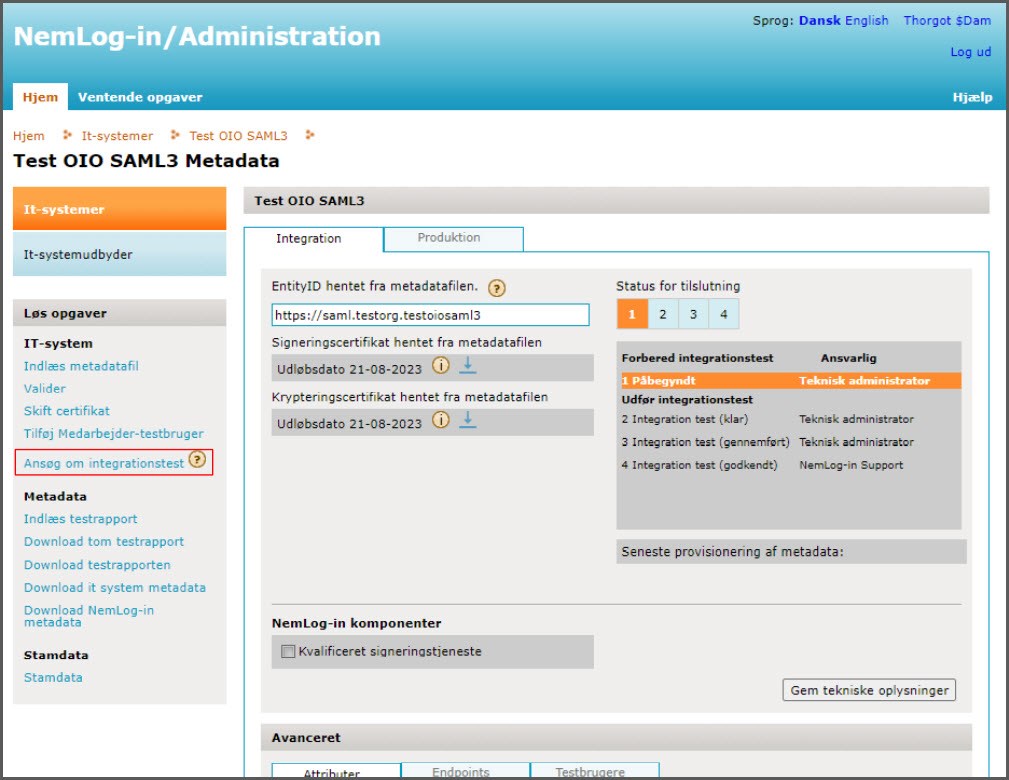Click the 1 Påbegyndt status row
The height and width of the screenshot is (780, 1009).
pyautogui.click(x=790, y=381)
